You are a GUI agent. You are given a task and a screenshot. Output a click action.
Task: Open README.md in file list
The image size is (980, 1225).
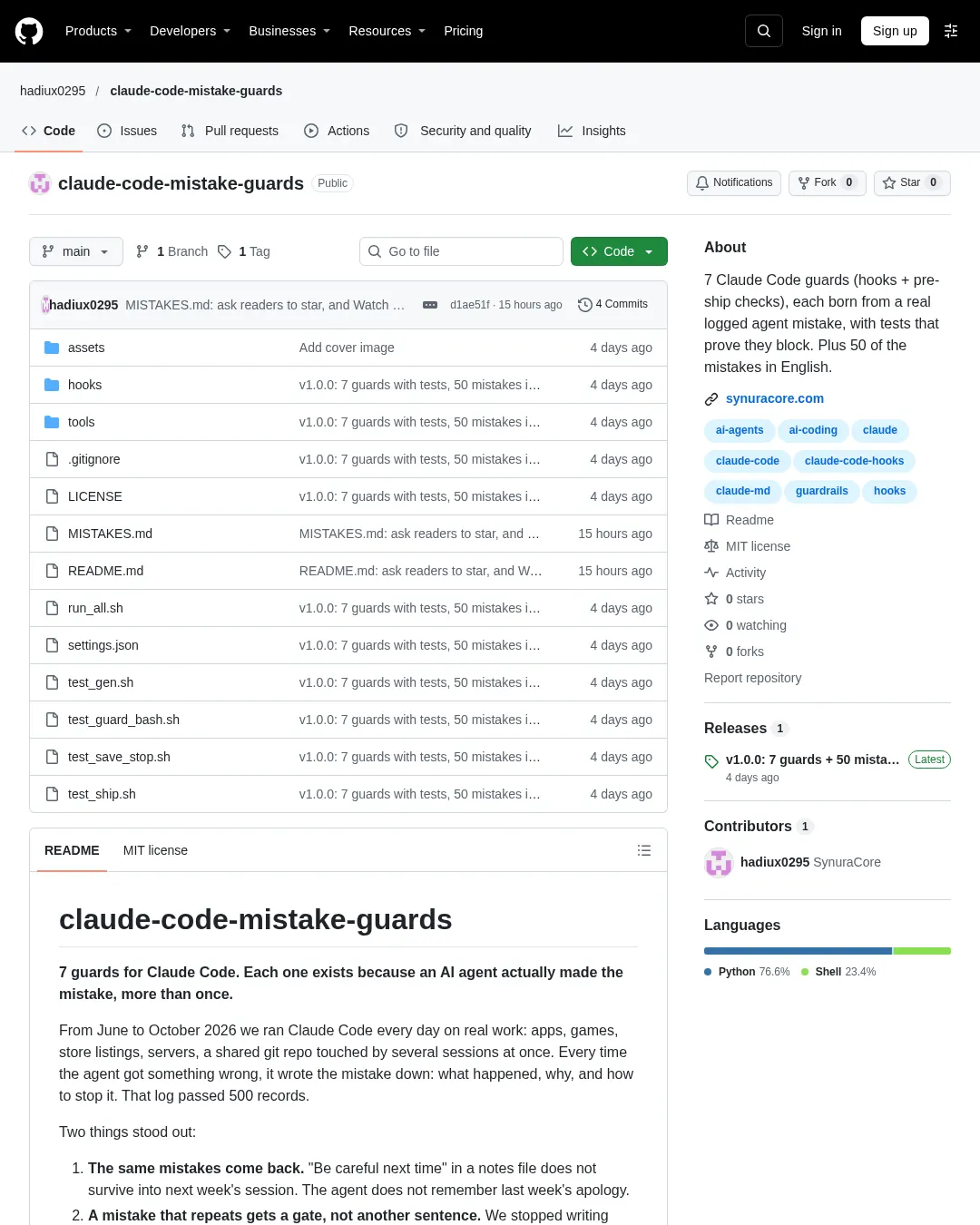(105, 571)
